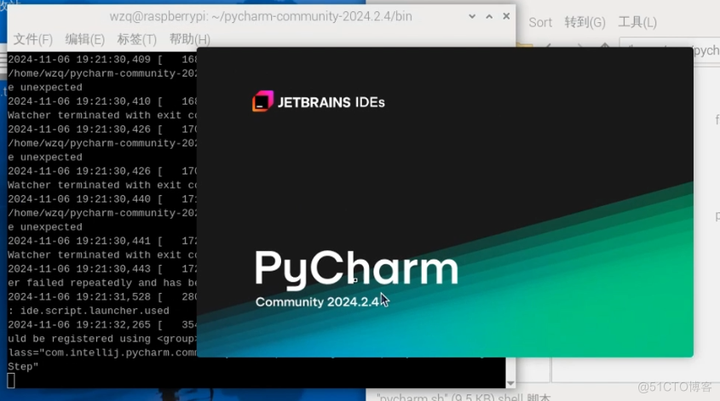Click the "Community 2024.2.4" version text
The height and width of the screenshot is (401, 720).
[317, 302]
